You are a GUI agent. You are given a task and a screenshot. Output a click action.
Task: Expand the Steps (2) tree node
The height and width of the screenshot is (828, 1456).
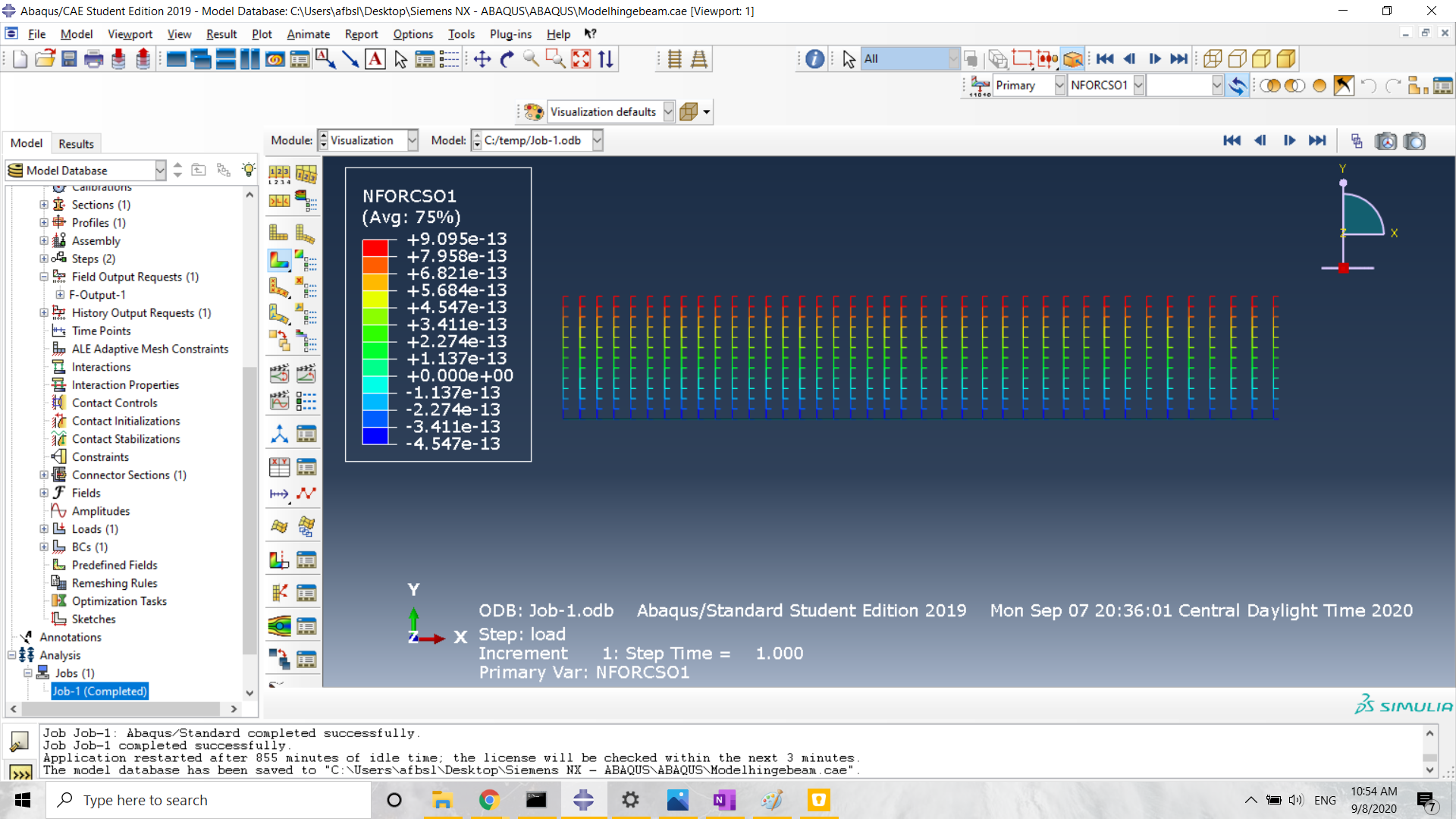(44, 259)
